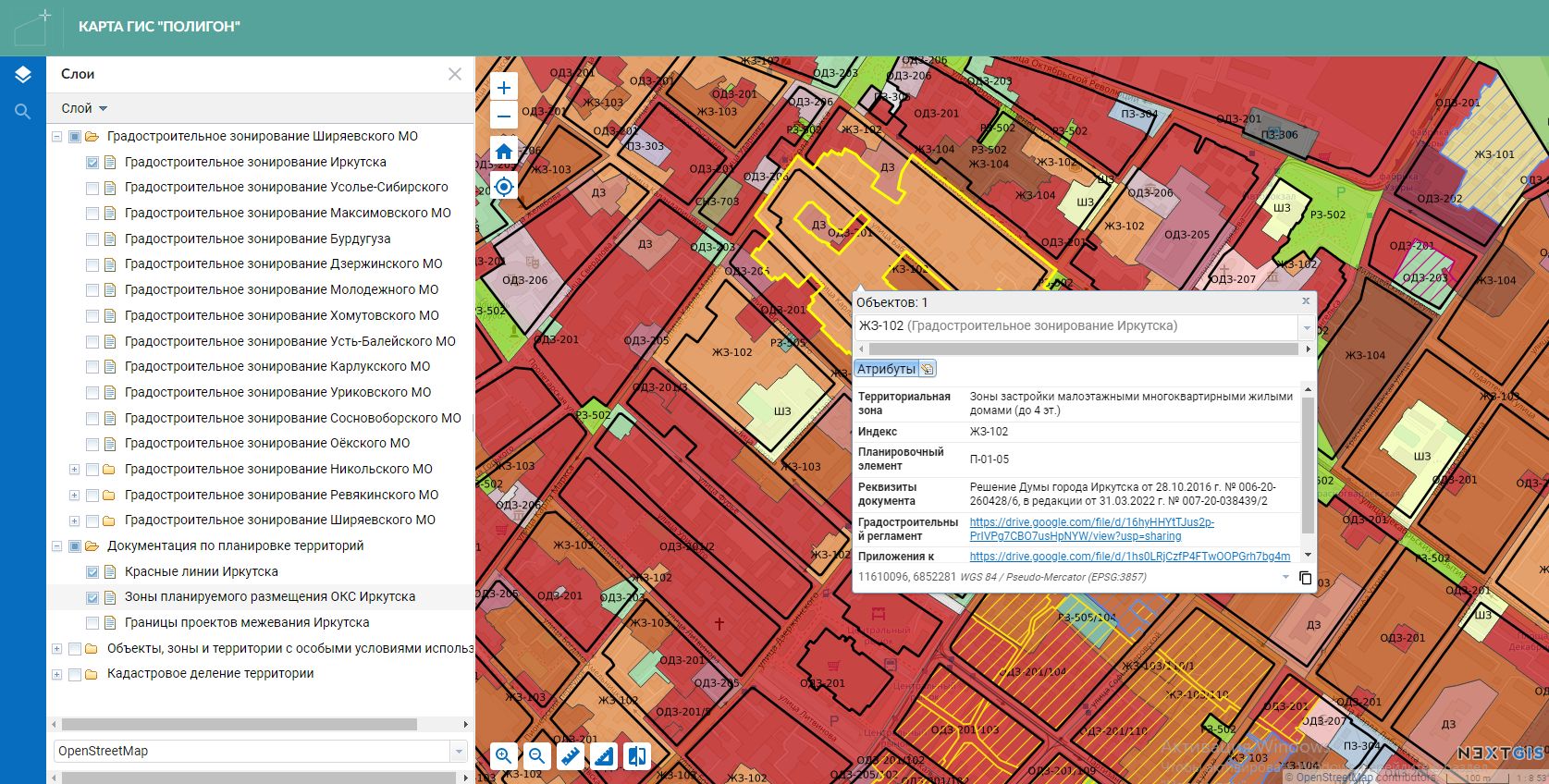The width and height of the screenshot is (1549, 784).
Task: Click the map zoom in plus button
Action: point(503,88)
